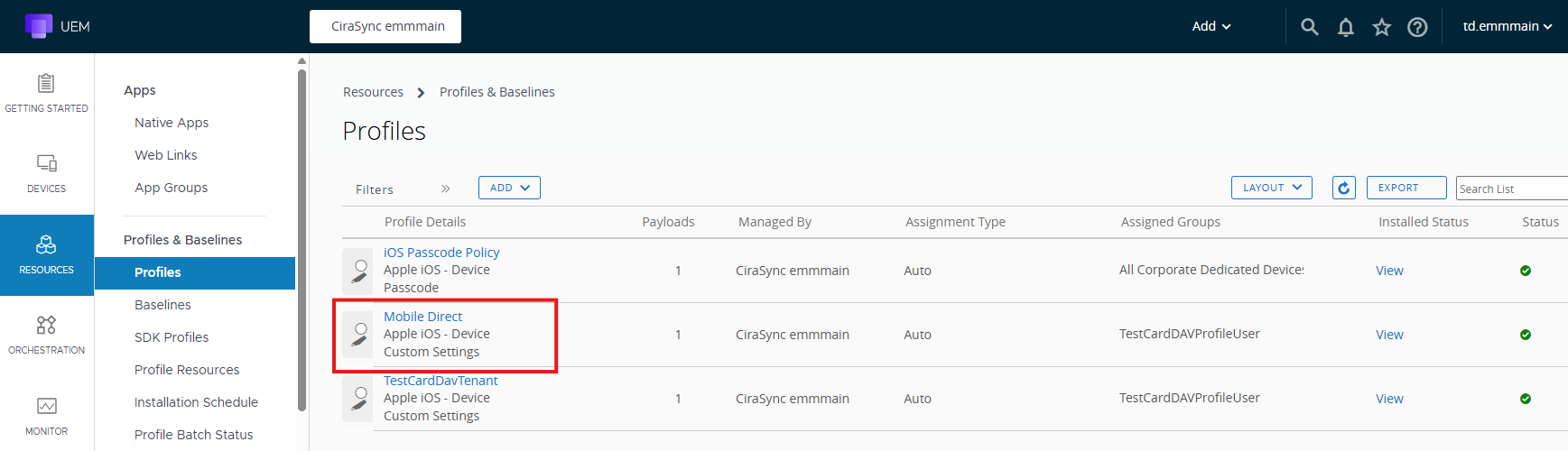Viewport: 1568px width, 451px height.
Task: Expand the td.emmmain account menu
Action: pyautogui.click(x=1507, y=26)
